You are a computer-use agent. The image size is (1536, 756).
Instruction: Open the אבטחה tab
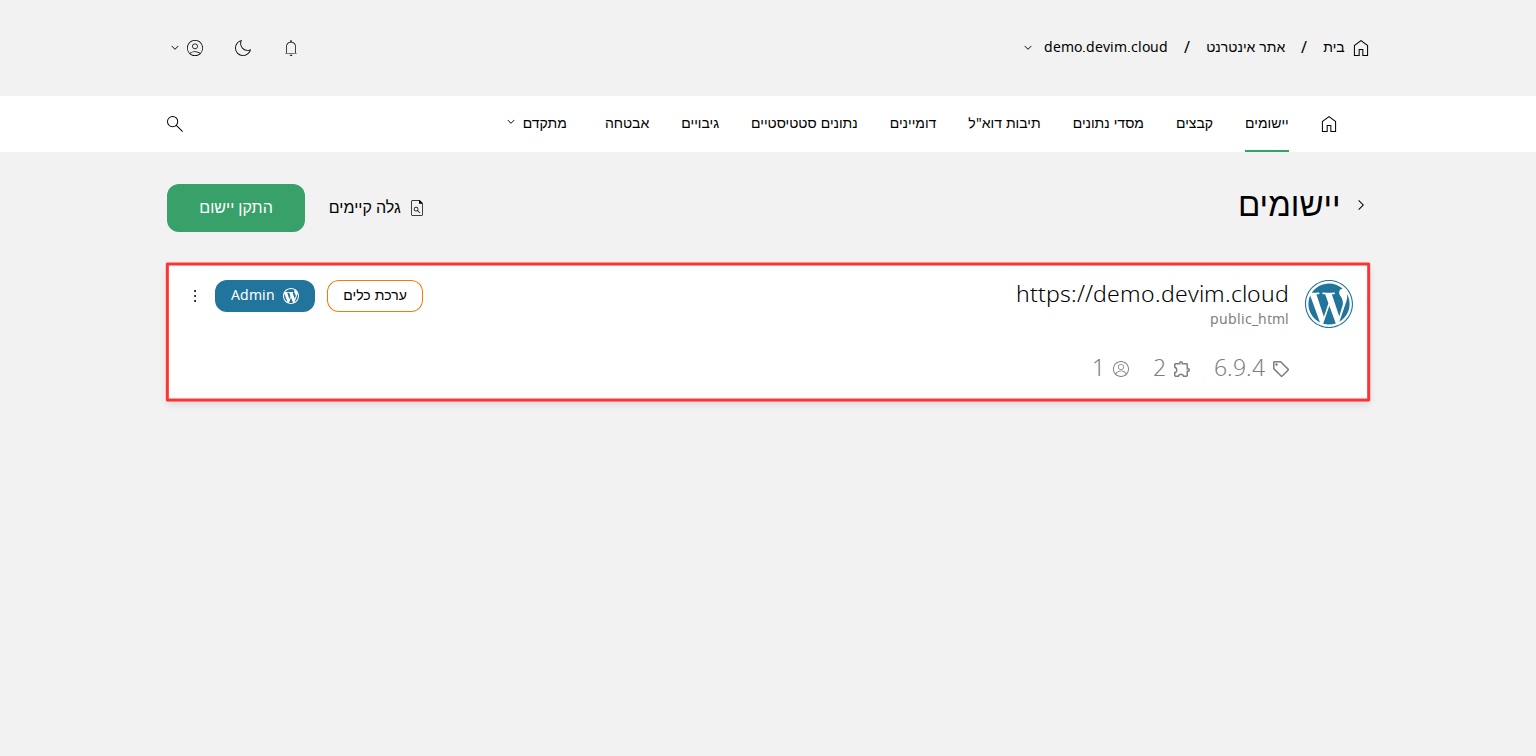(627, 123)
